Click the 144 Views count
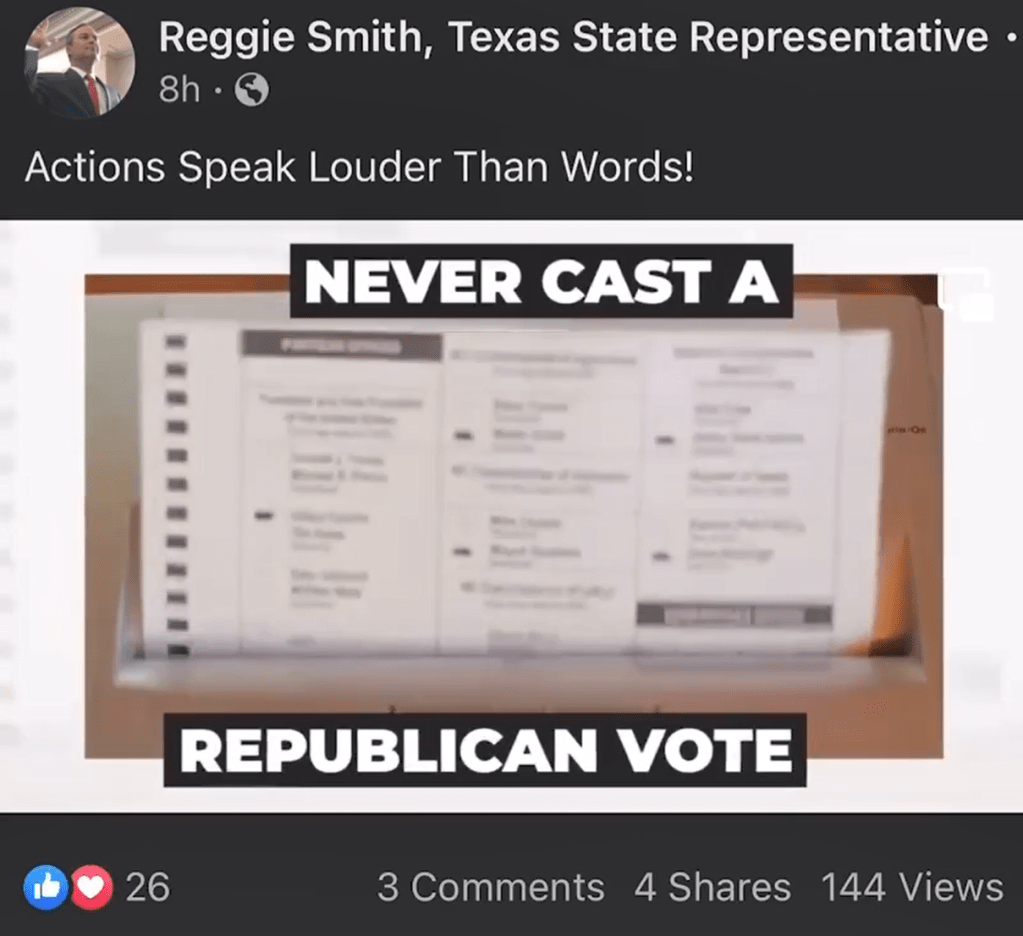Screen dimensions: 1023x936 912,887
